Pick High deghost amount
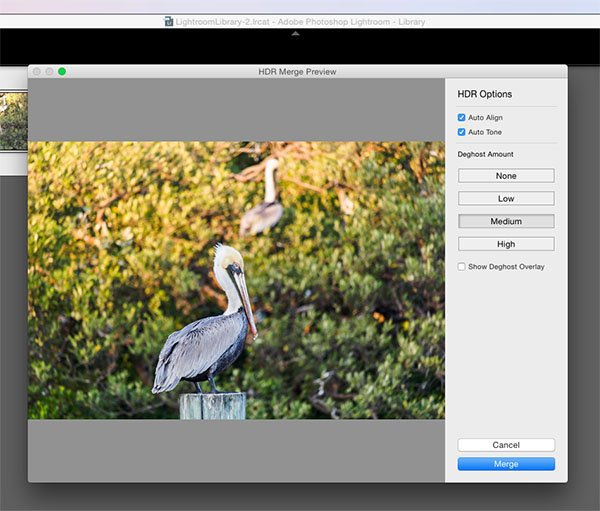Viewport: 600px width, 511px height. click(x=506, y=244)
